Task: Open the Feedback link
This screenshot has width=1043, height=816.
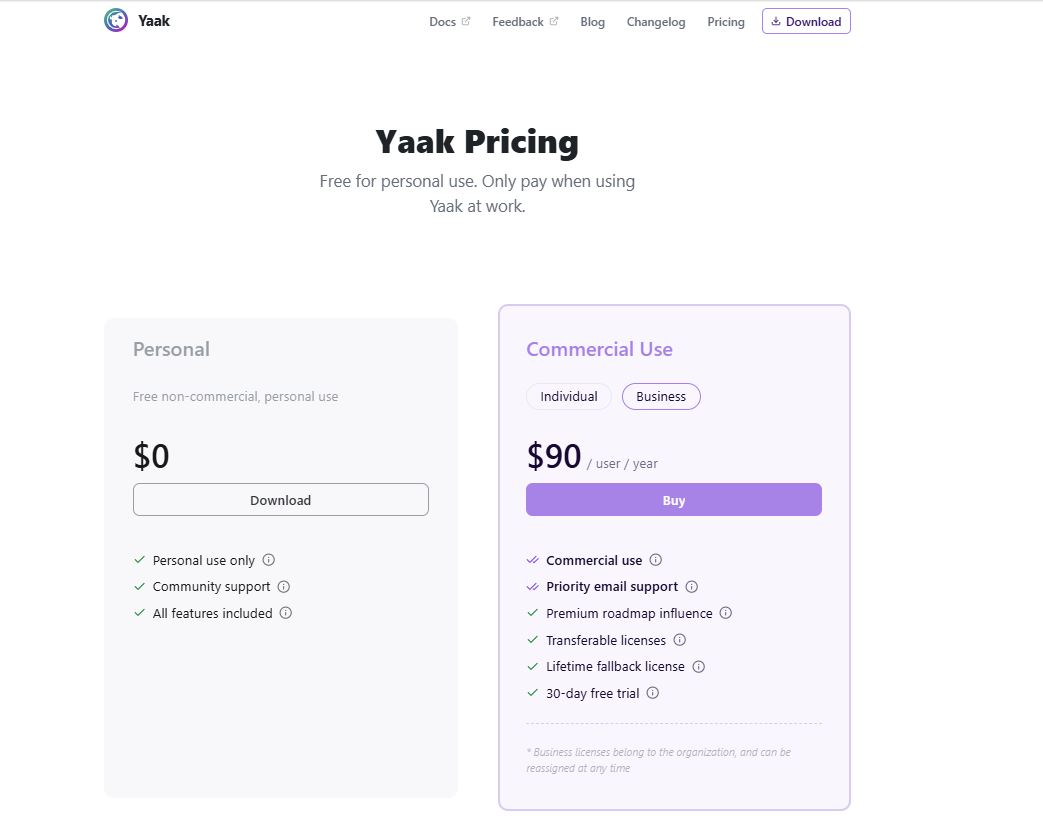Action: (518, 20)
